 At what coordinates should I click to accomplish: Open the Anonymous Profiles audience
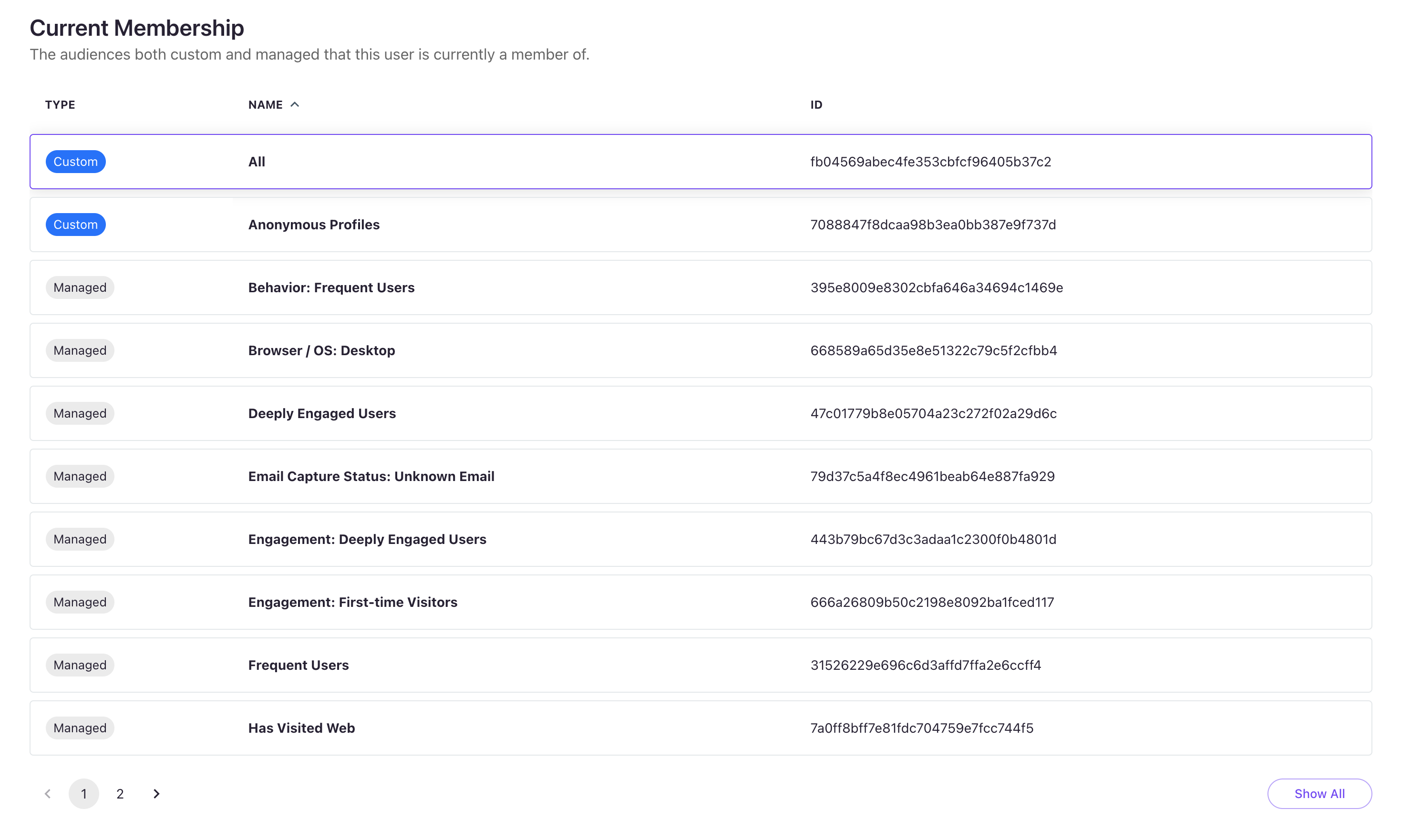point(314,225)
